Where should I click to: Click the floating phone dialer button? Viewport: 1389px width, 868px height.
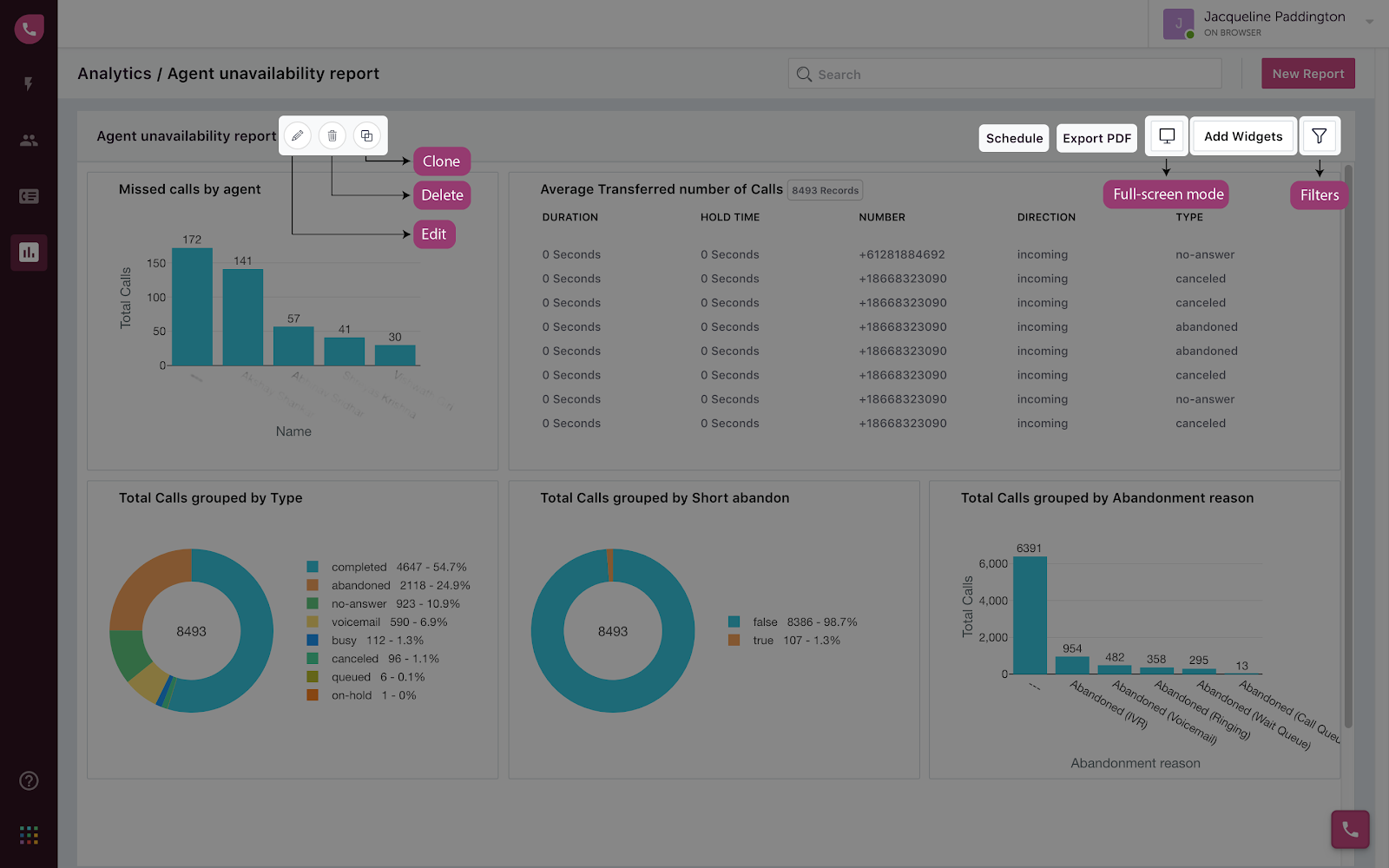[1350, 830]
